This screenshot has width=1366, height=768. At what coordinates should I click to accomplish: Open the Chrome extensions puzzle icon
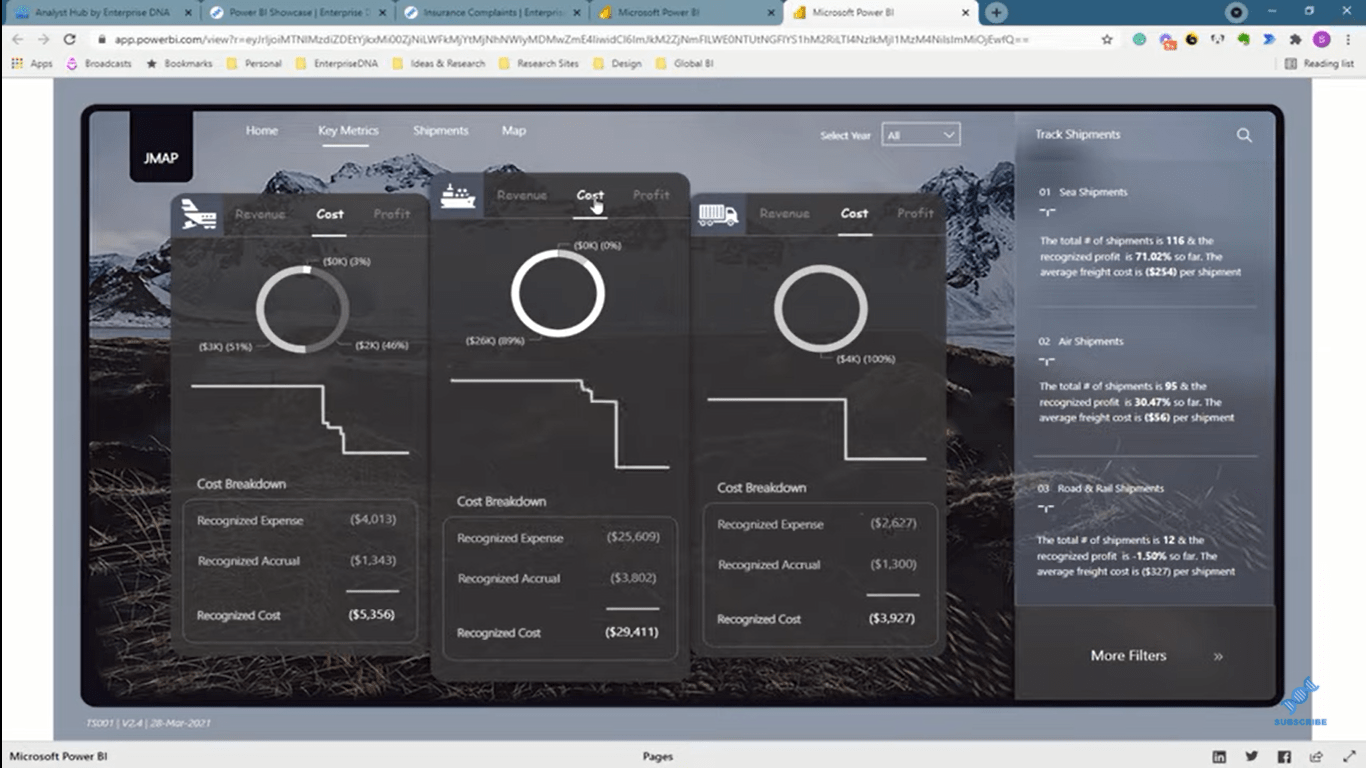click(x=1295, y=39)
